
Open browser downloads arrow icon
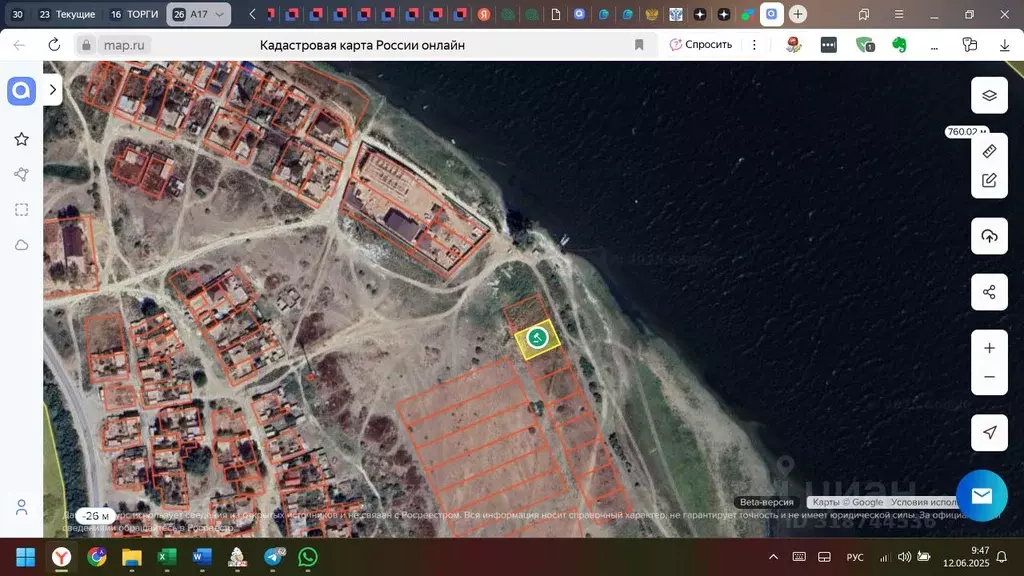tap(1004, 44)
